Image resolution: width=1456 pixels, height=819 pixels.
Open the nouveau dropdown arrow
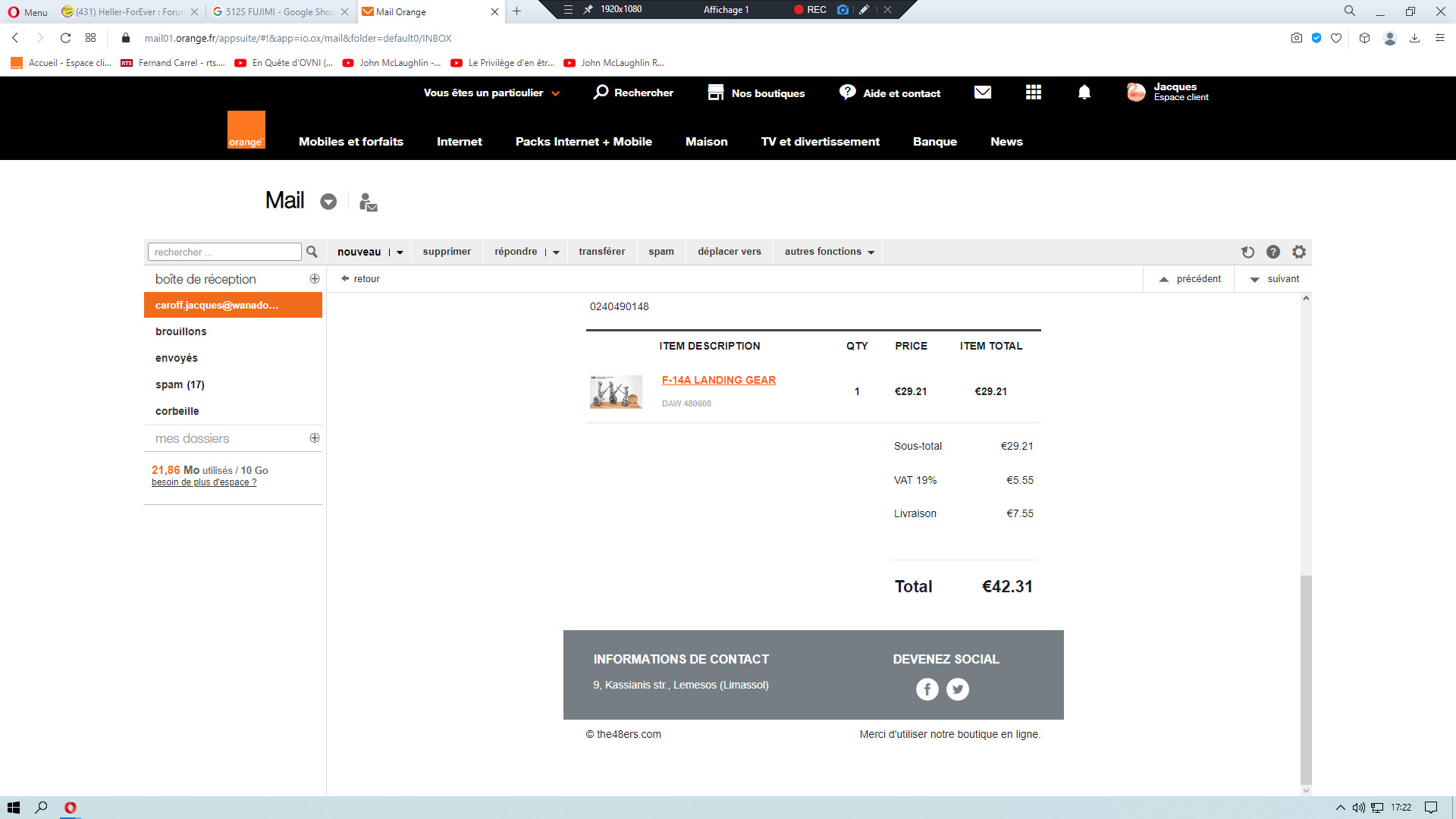pos(400,253)
